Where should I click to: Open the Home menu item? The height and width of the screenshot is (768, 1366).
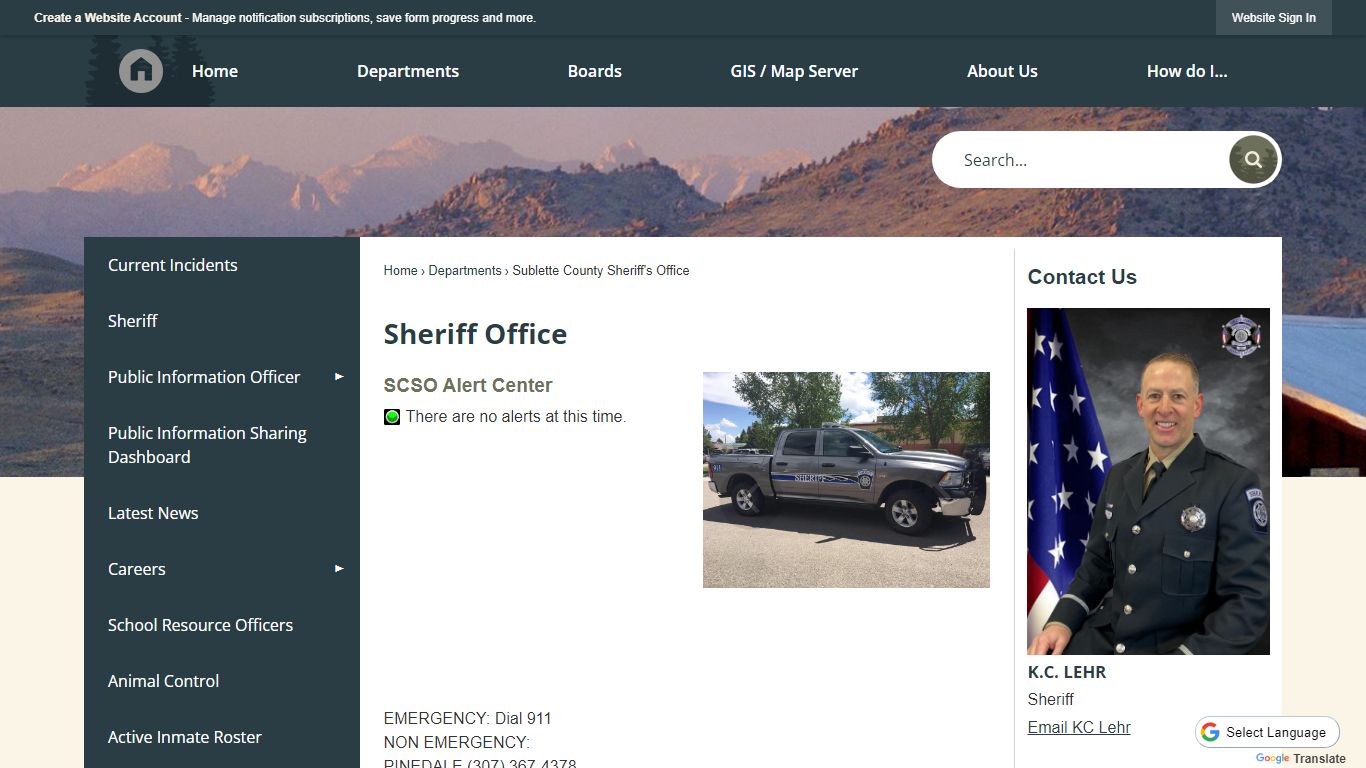click(215, 71)
